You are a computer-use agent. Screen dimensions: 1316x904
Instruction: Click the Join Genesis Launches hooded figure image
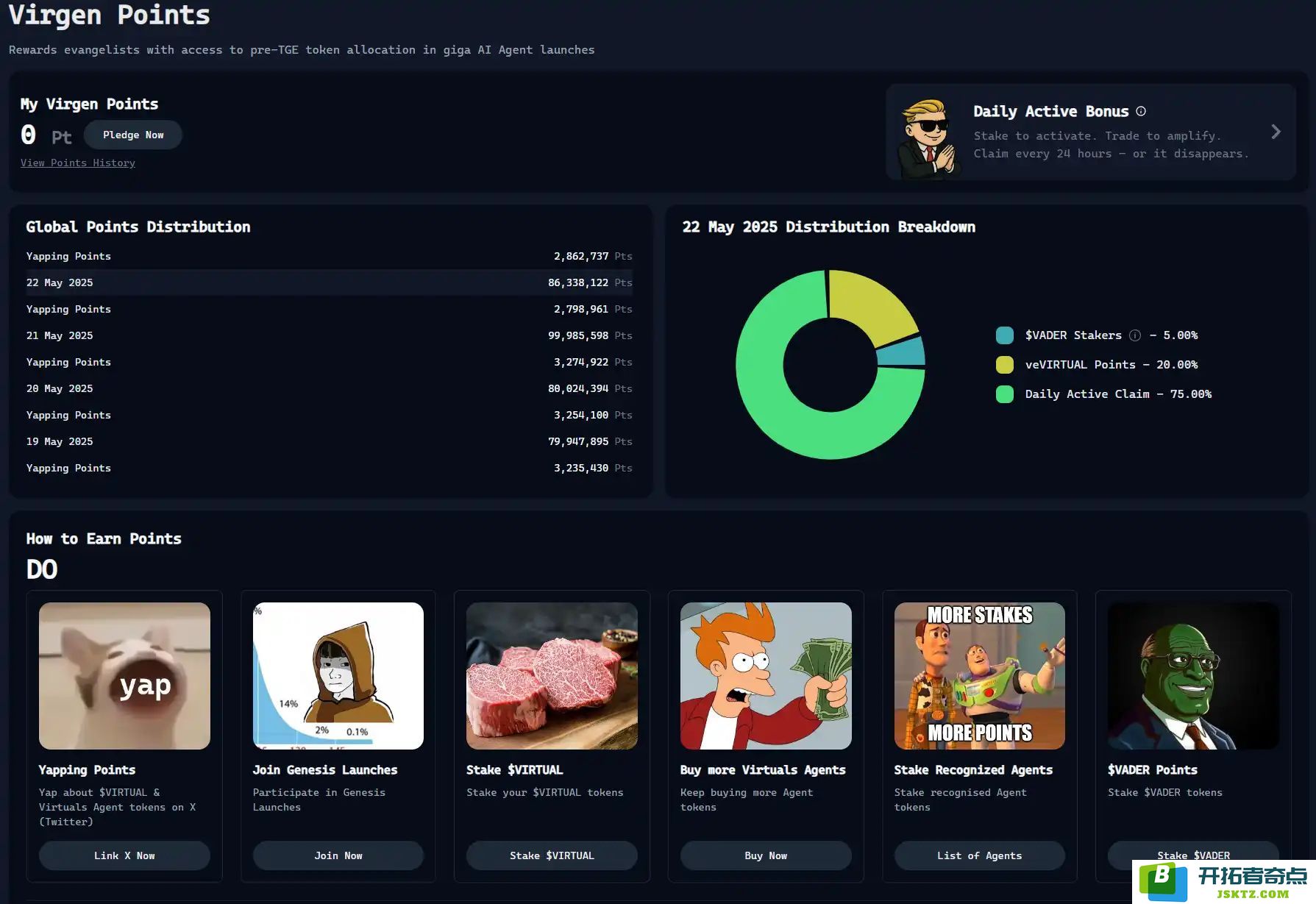338,676
